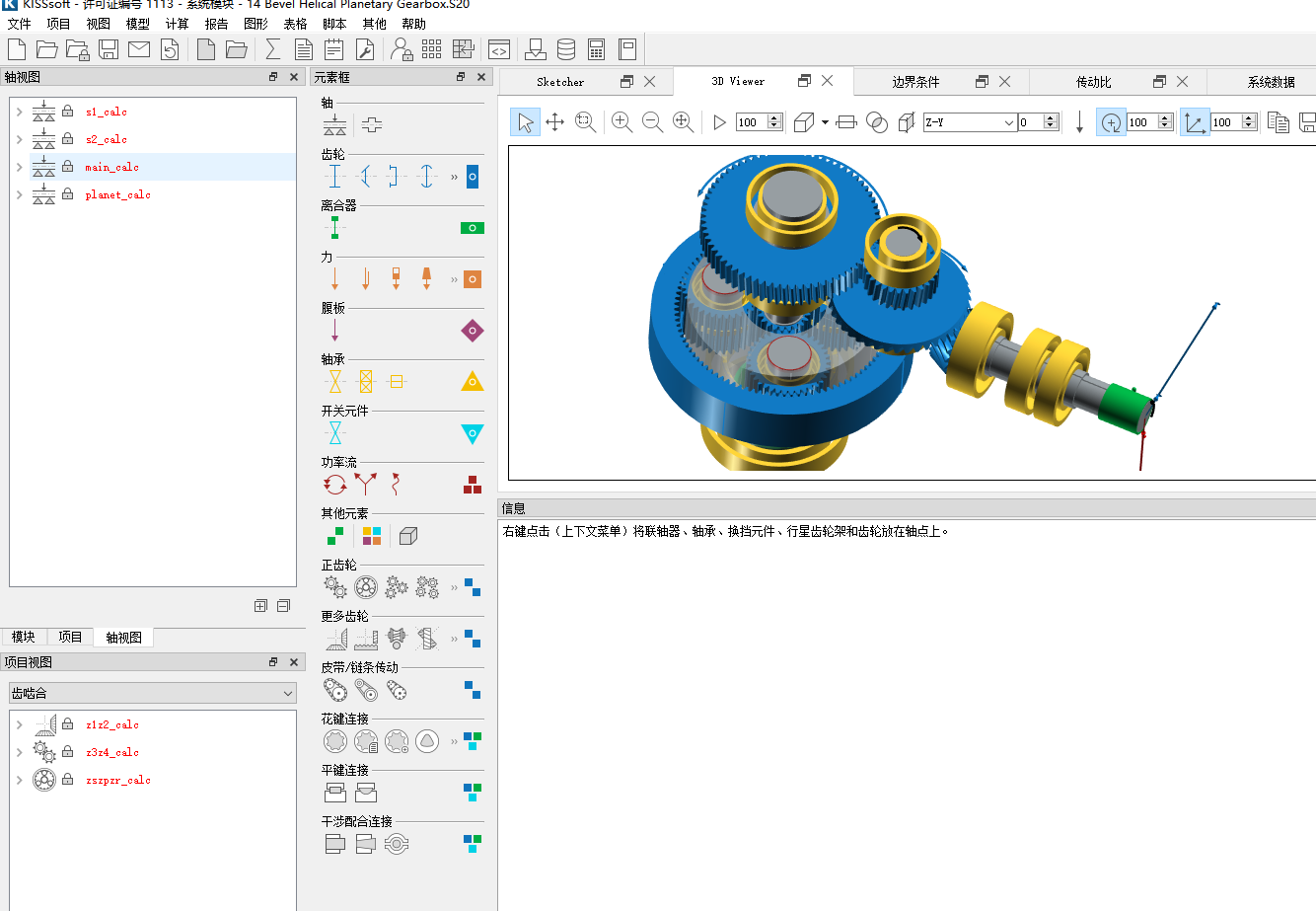Click the save floppy disk toolbar icon

(109, 49)
